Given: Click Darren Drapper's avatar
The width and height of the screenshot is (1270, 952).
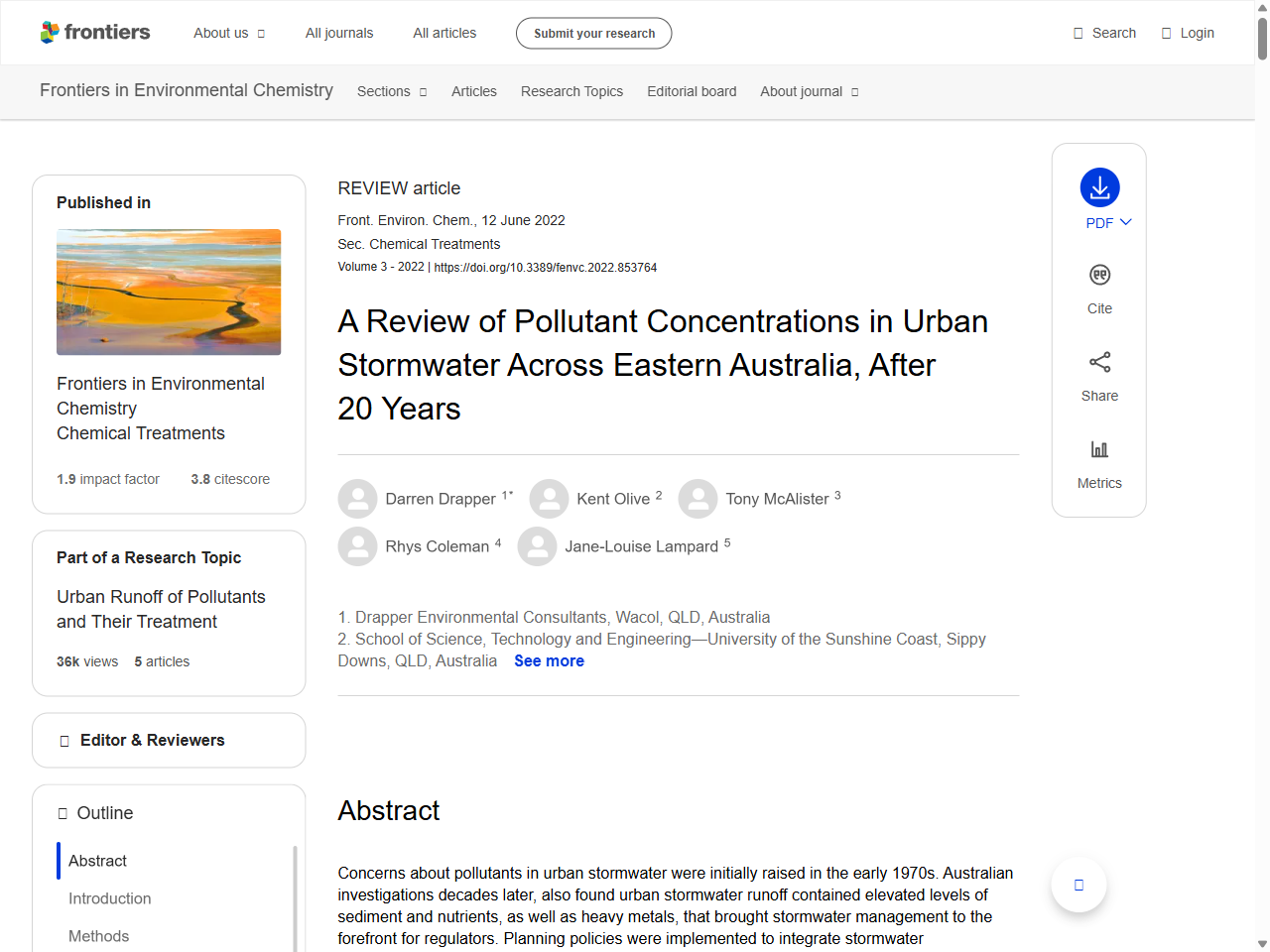Looking at the screenshot, I should pos(357,499).
